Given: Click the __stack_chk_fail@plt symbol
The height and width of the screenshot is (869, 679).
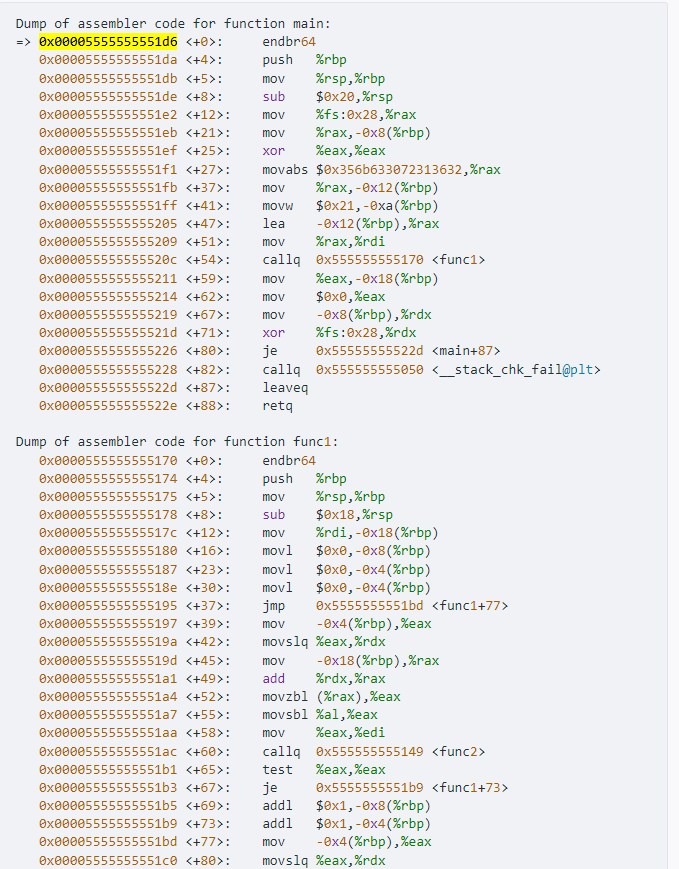Looking at the screenshot, I should pos(516,370).
